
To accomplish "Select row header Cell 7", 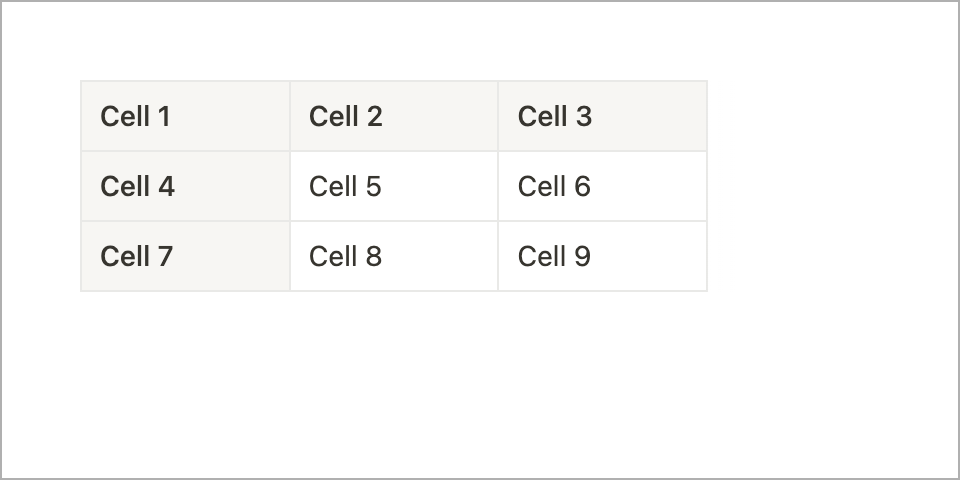I will tap(185, 256).
